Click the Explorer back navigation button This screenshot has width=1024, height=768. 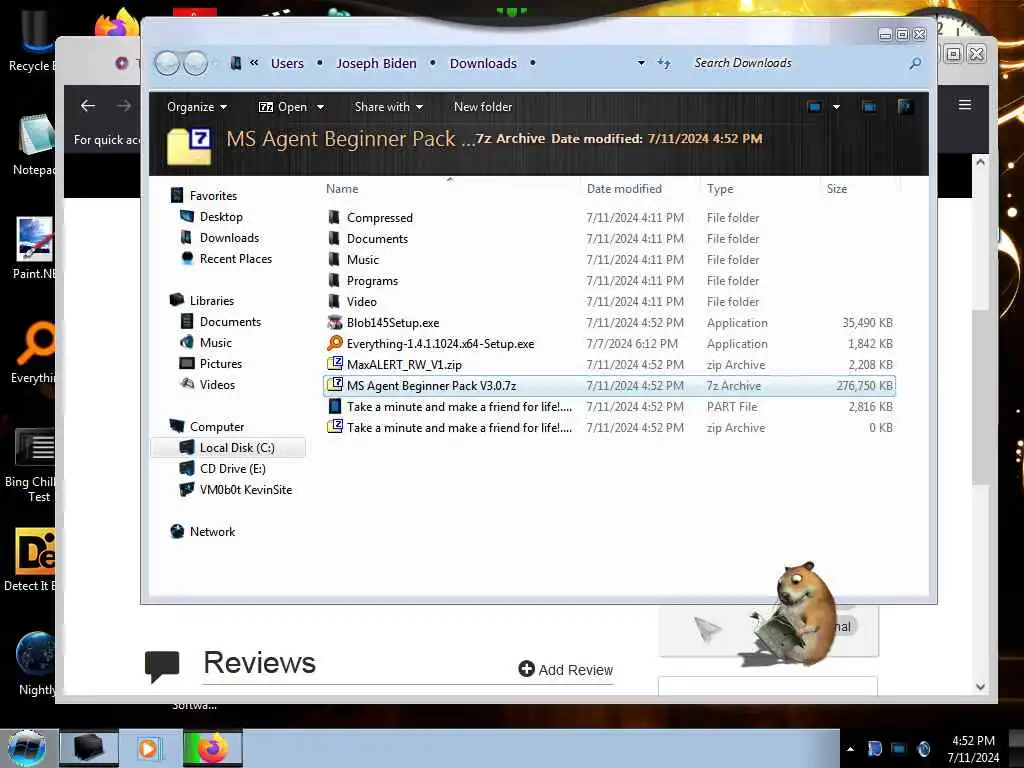167,63
